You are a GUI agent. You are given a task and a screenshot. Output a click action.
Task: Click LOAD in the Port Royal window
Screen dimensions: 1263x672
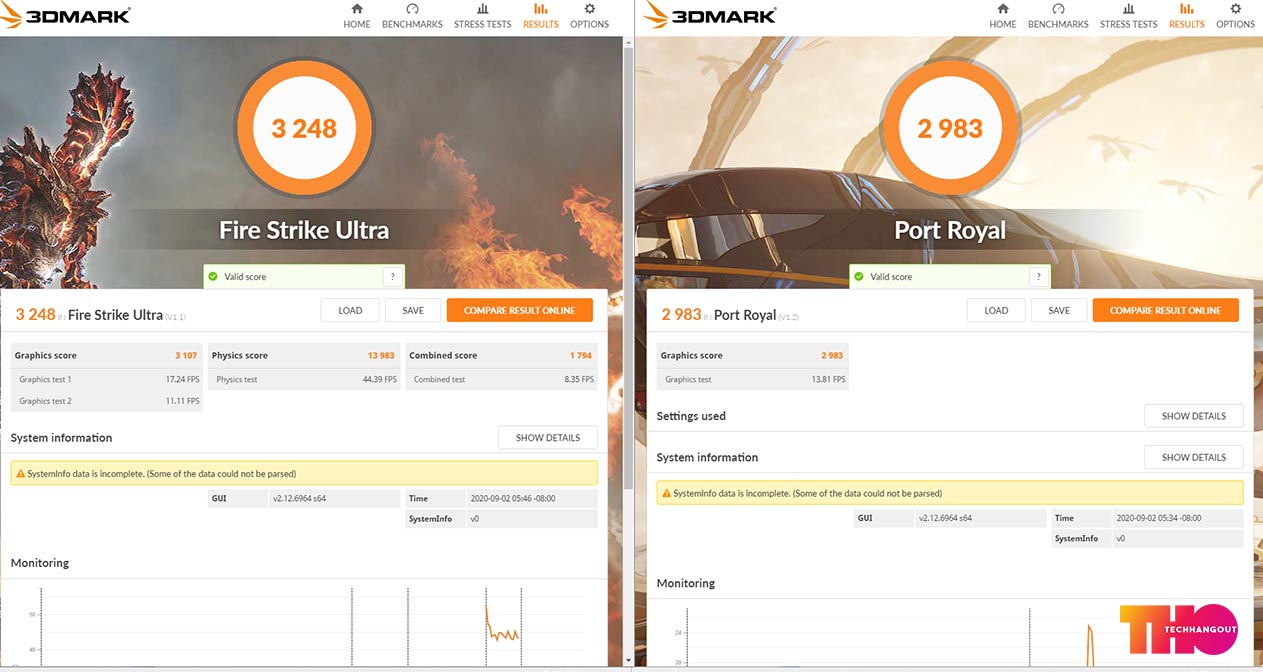coord(996,310)
